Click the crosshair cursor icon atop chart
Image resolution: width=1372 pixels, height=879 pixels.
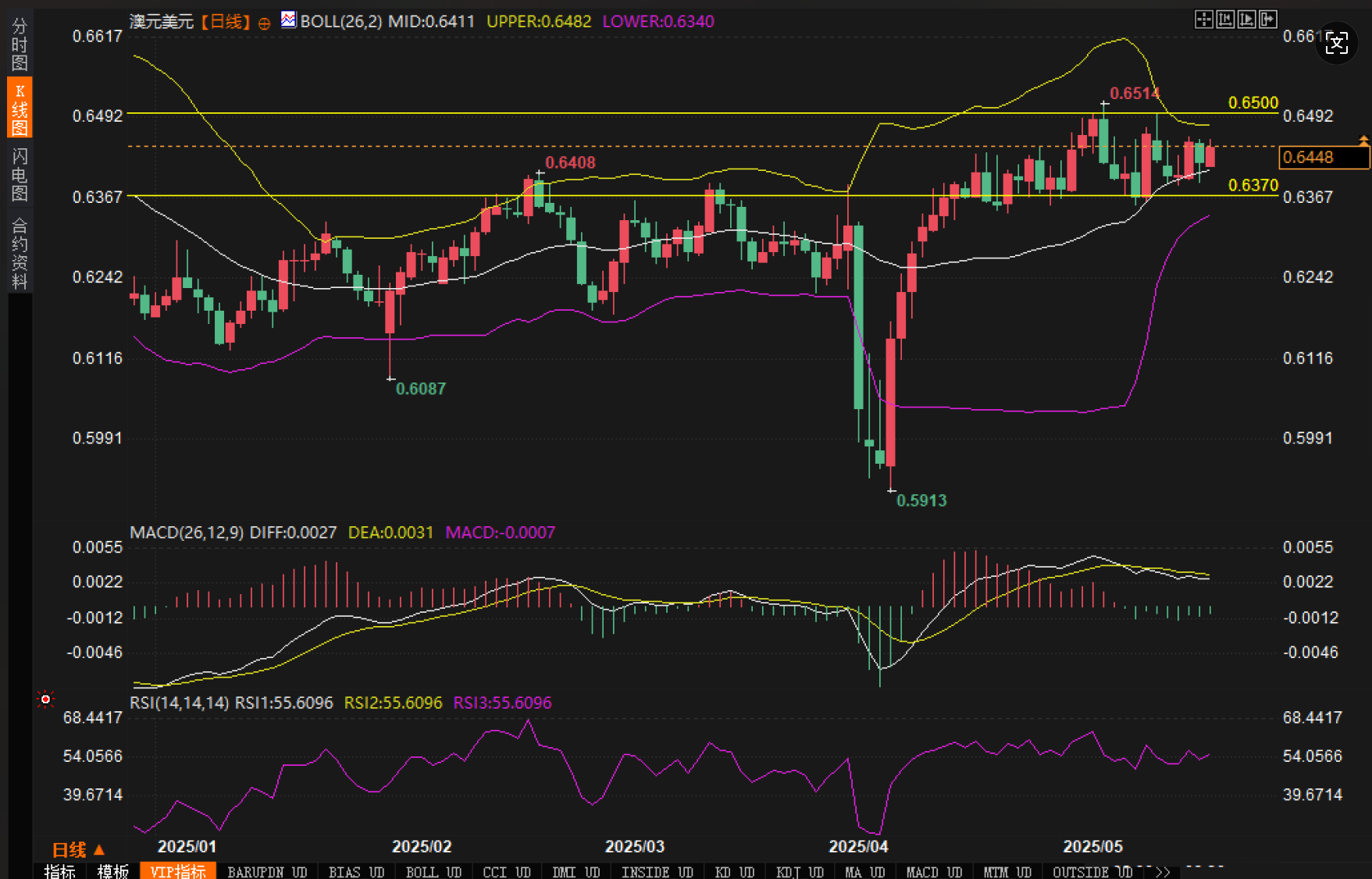[1204, 20]
